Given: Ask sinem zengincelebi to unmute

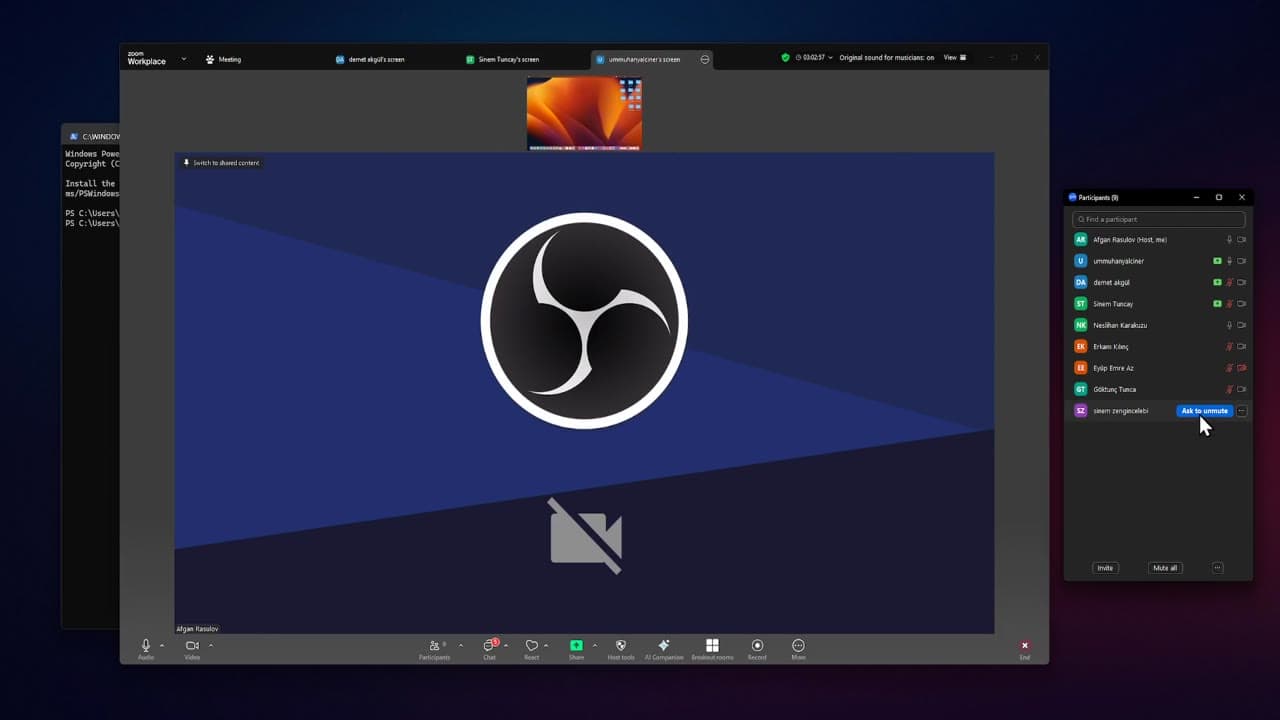Looking at the screenshot, I should pos(1204,411).
